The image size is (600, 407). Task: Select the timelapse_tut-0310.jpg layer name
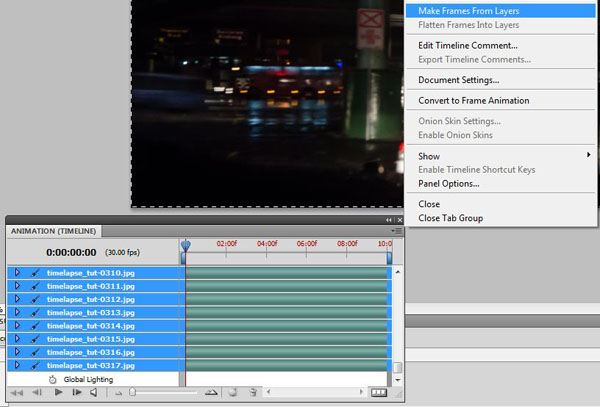pyautogui.click(x=91, y=273)
